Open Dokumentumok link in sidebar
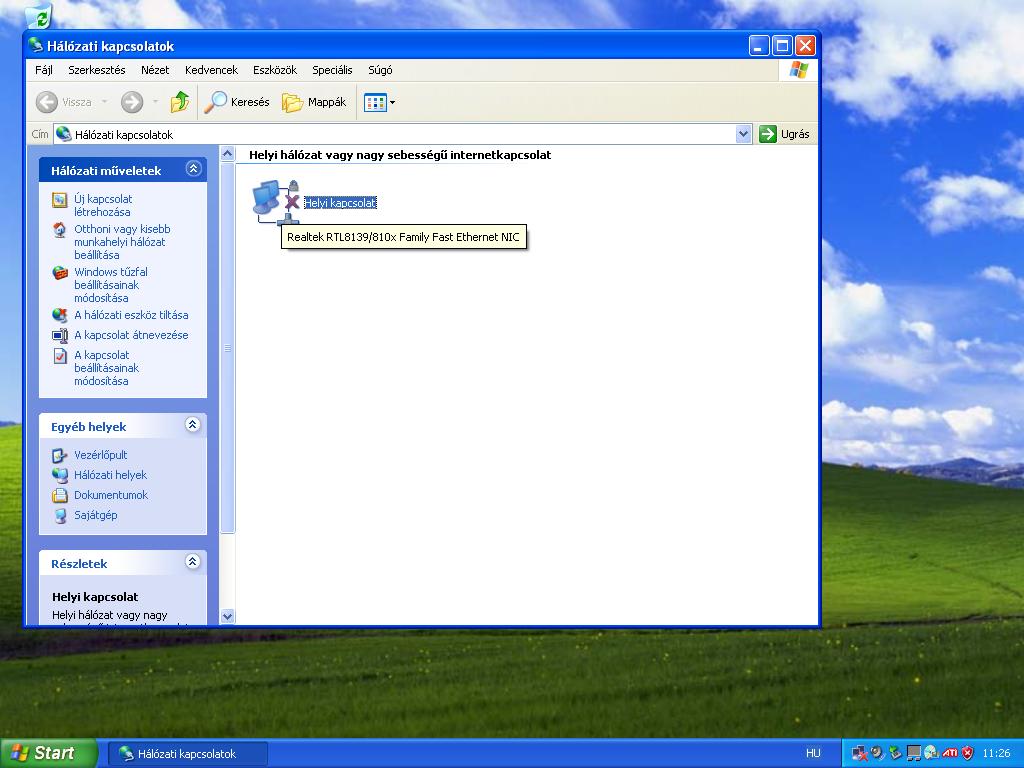This screenshot has height=768, width=1024. pyautogui.click(x=111, y=495)
